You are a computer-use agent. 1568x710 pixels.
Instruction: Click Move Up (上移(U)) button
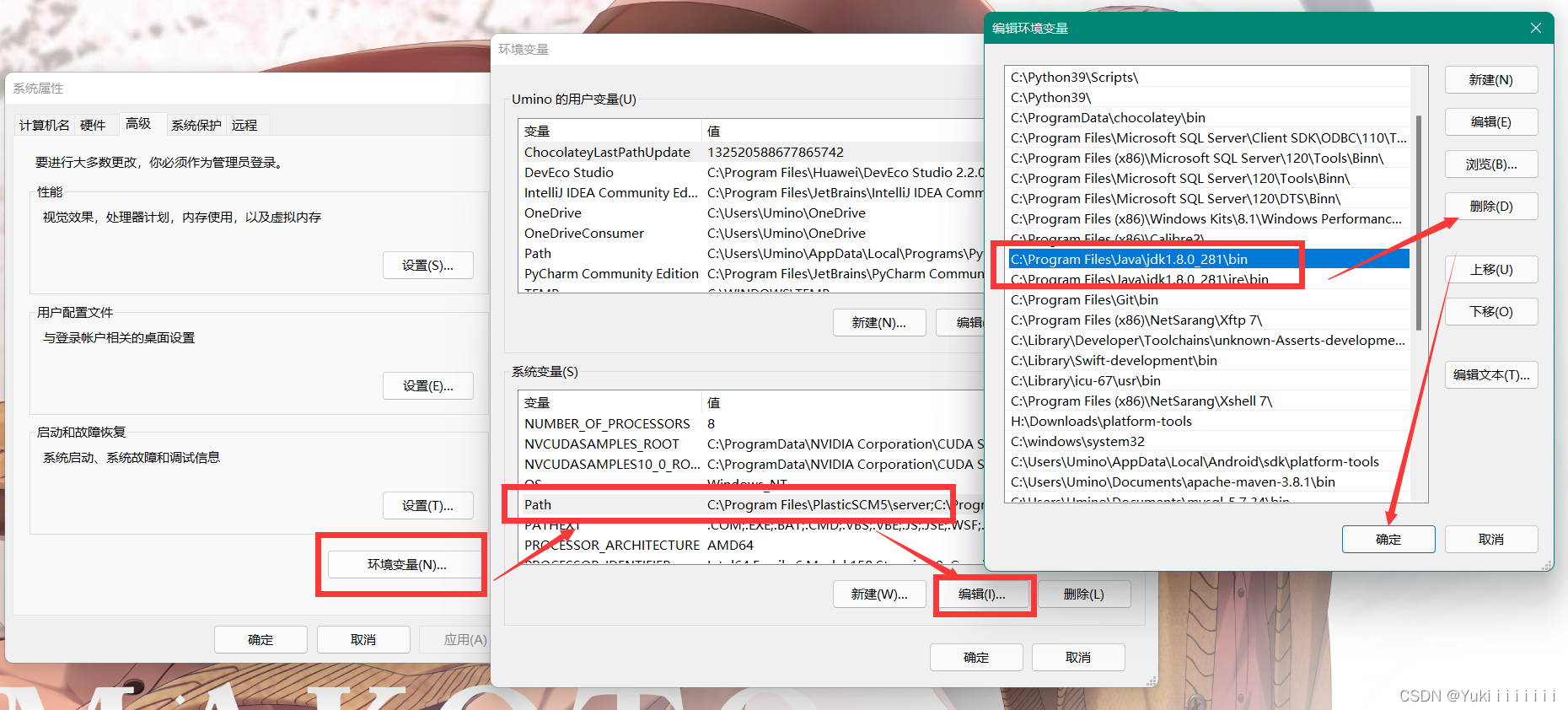click(1490, 269)
